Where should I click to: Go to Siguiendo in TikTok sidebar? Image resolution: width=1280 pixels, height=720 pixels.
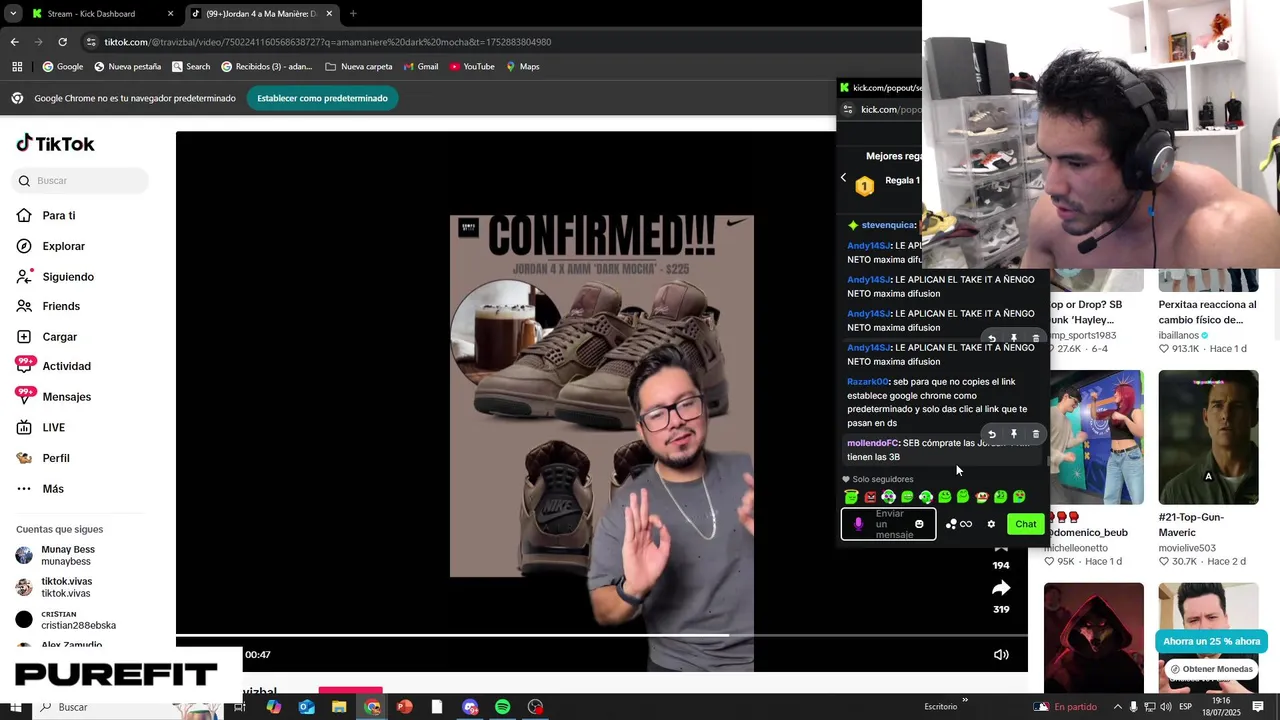[x=55, y=277]
